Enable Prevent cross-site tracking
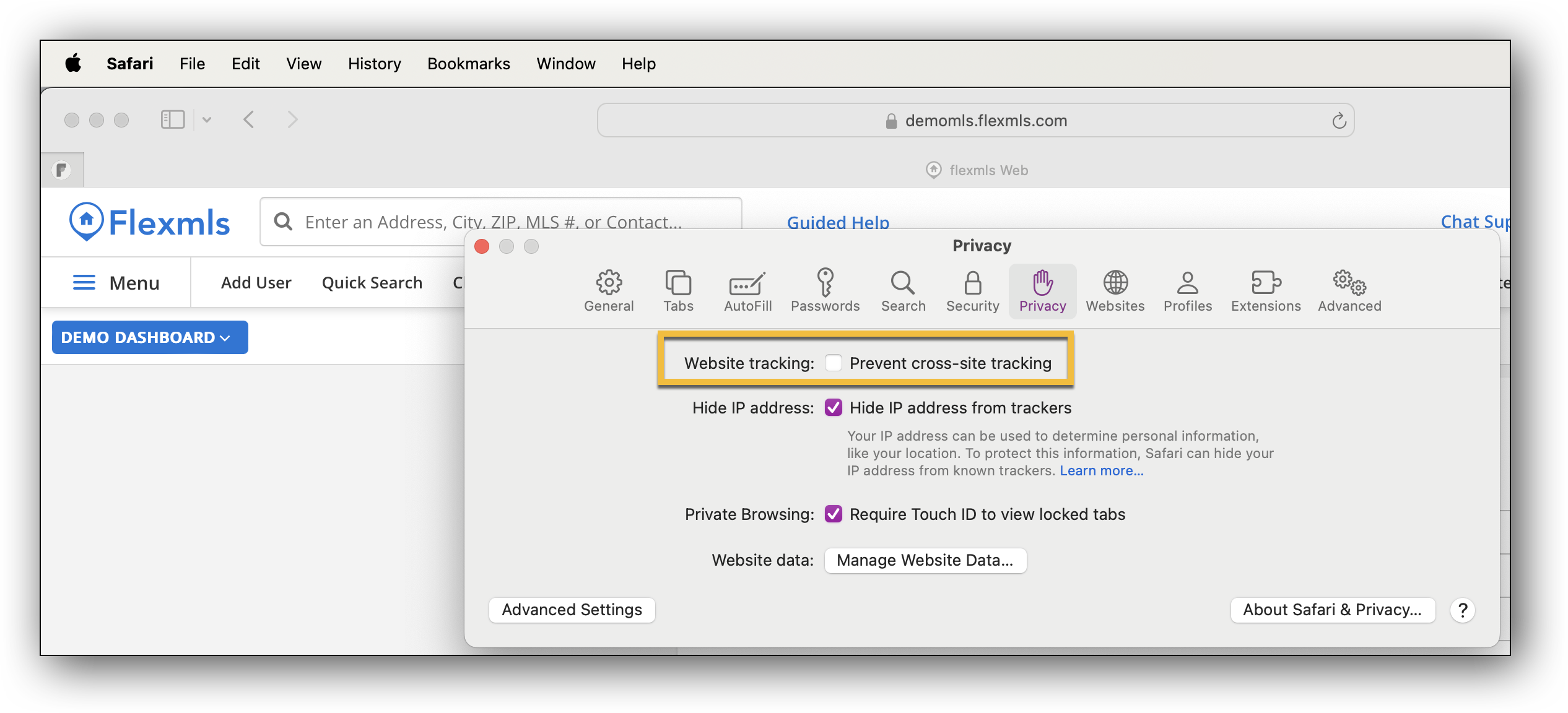Image resolution: width=1568 pixels, height=713 pixels. [833, 363]
